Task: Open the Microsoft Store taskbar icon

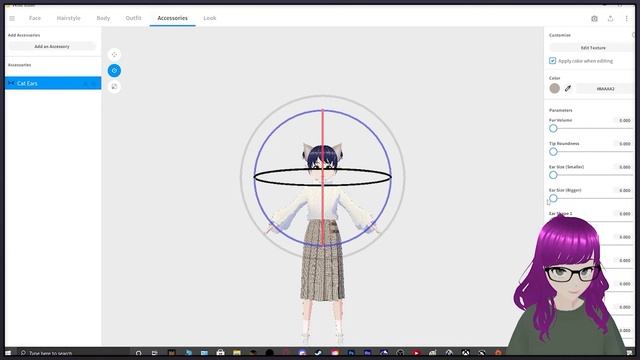Action: click(220, 353)
